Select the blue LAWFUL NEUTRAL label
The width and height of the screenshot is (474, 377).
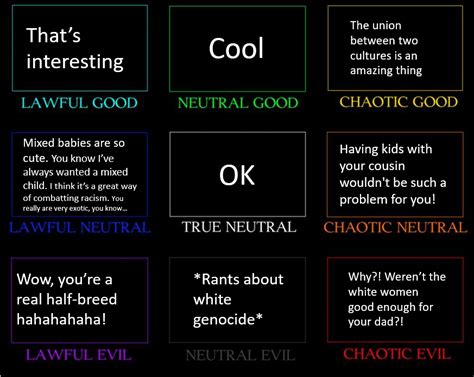coord(80,228)
